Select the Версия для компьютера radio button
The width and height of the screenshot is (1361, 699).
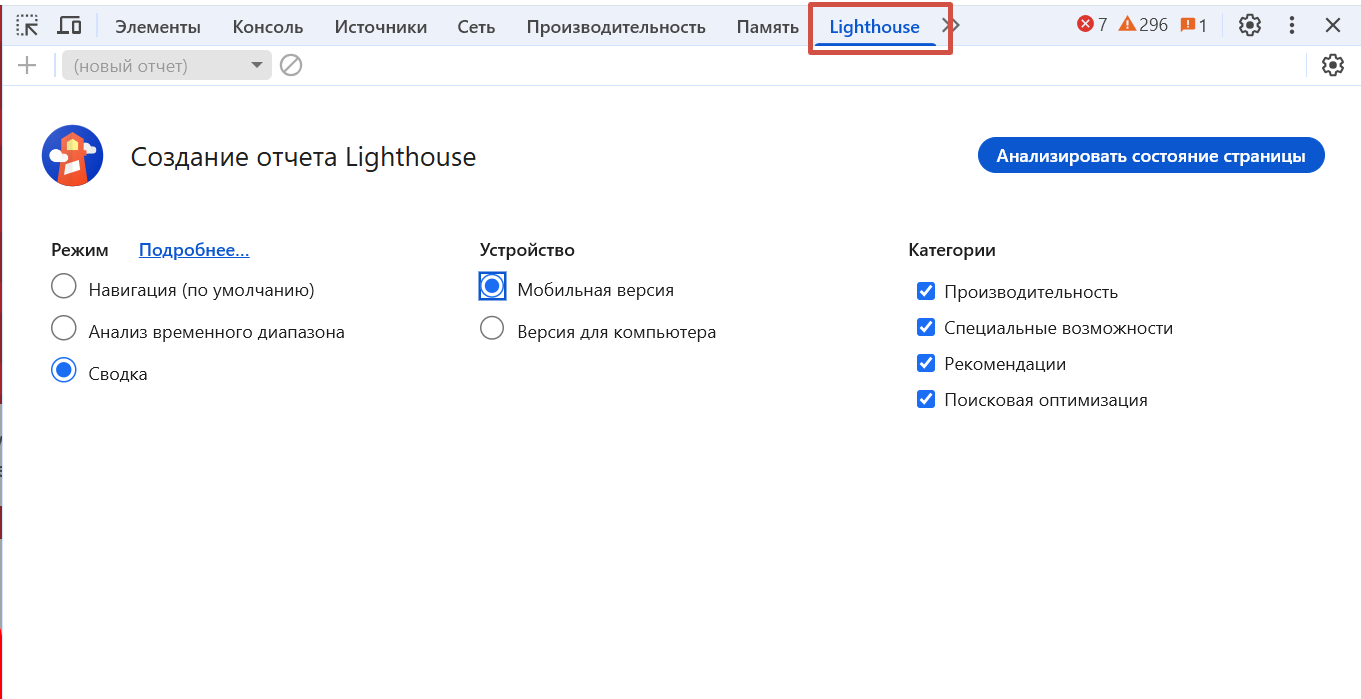[x=492, y=329]
